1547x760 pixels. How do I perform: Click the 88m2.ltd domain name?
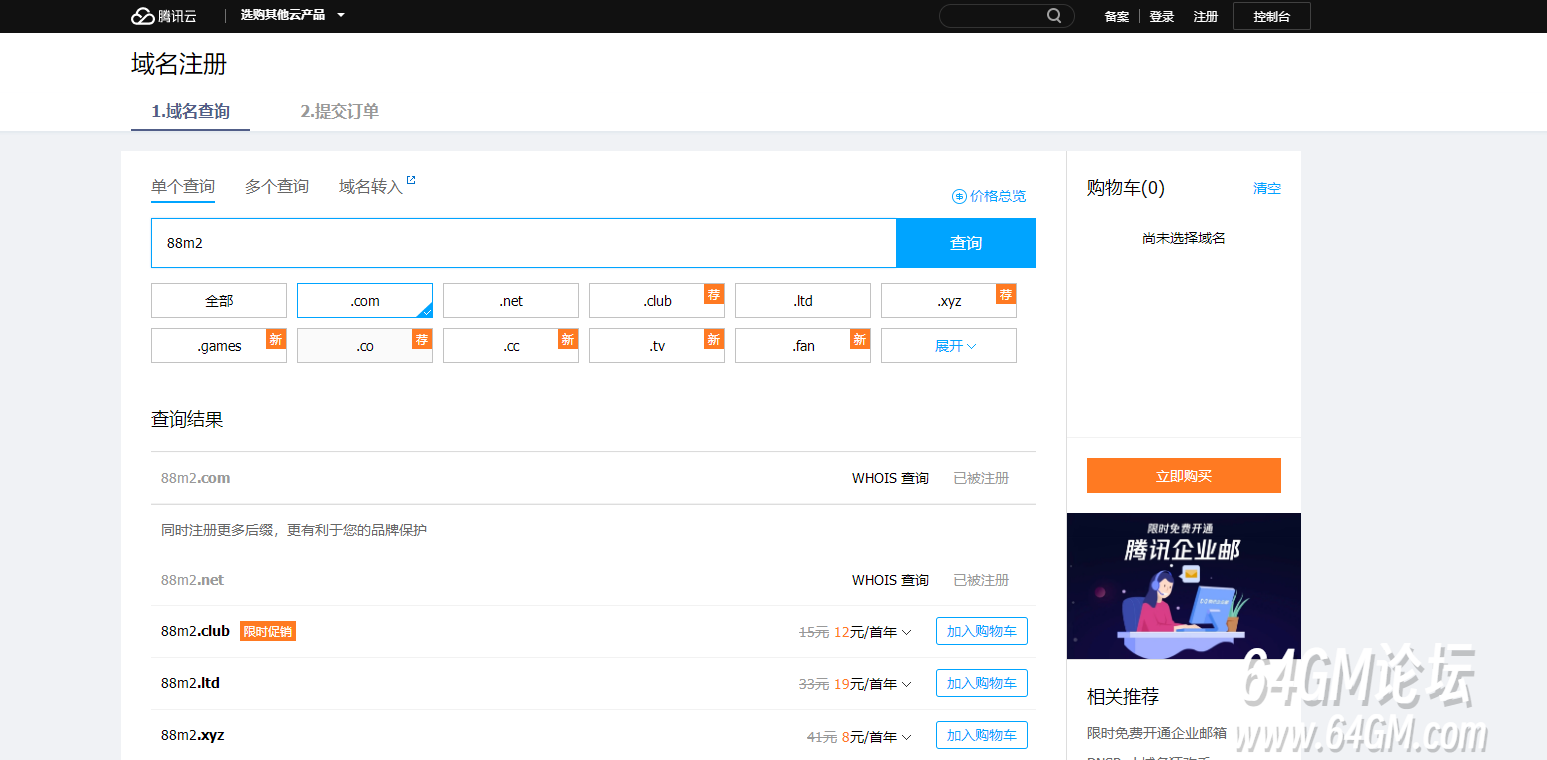coord(190,683)
